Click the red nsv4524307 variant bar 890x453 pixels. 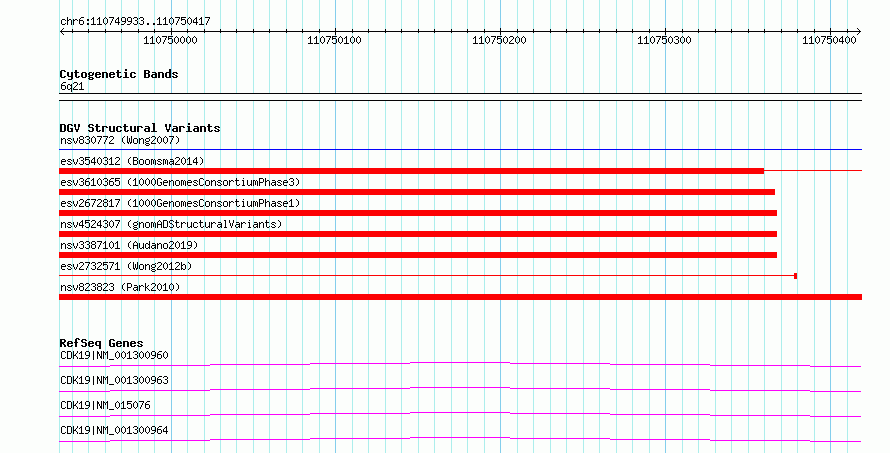(x=418, y=234)
